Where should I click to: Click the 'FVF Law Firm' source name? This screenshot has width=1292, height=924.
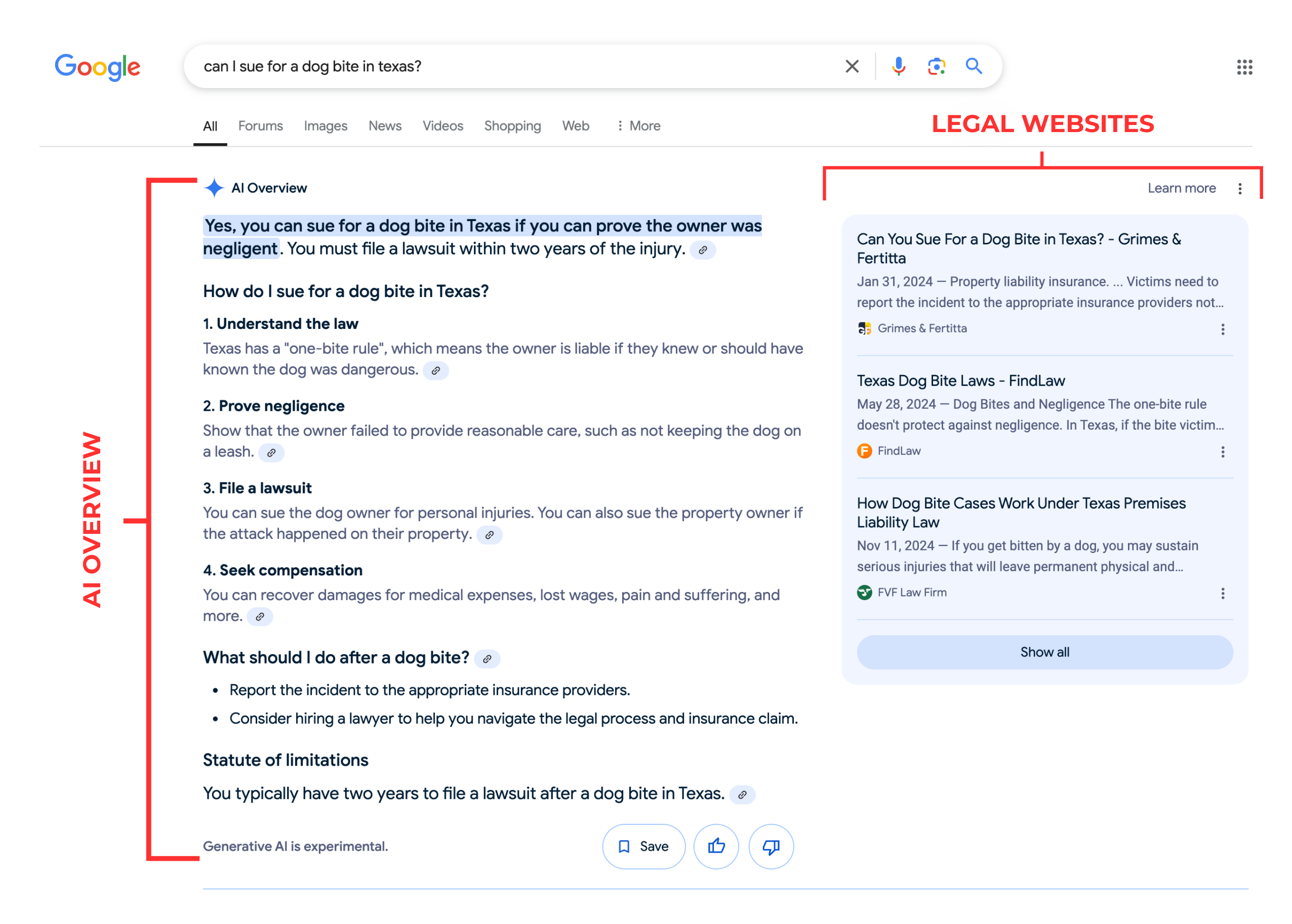pos(912,592)
